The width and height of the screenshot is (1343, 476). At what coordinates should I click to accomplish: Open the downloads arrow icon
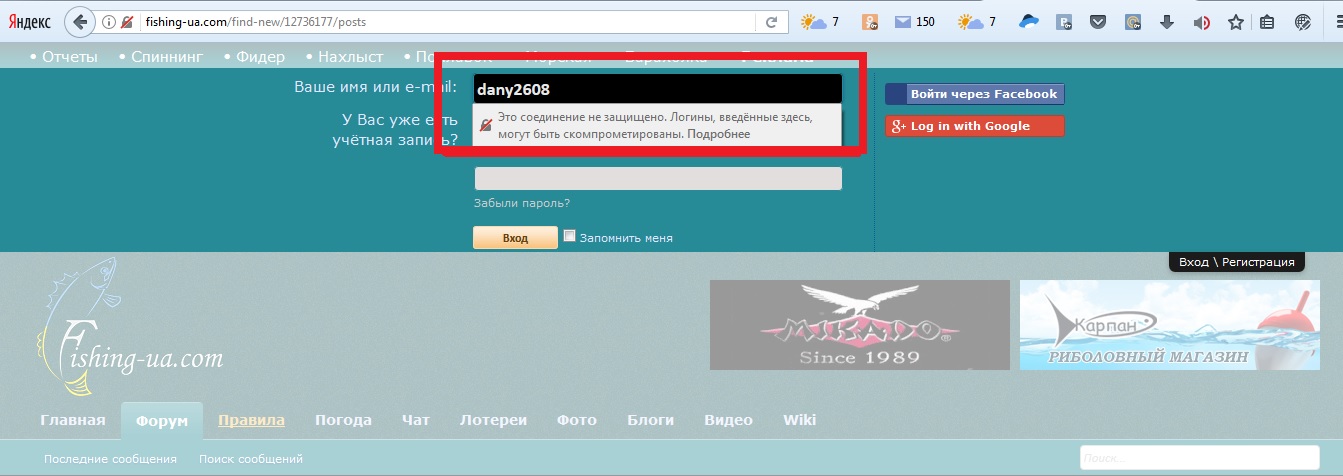click(x=1166, y=22)
